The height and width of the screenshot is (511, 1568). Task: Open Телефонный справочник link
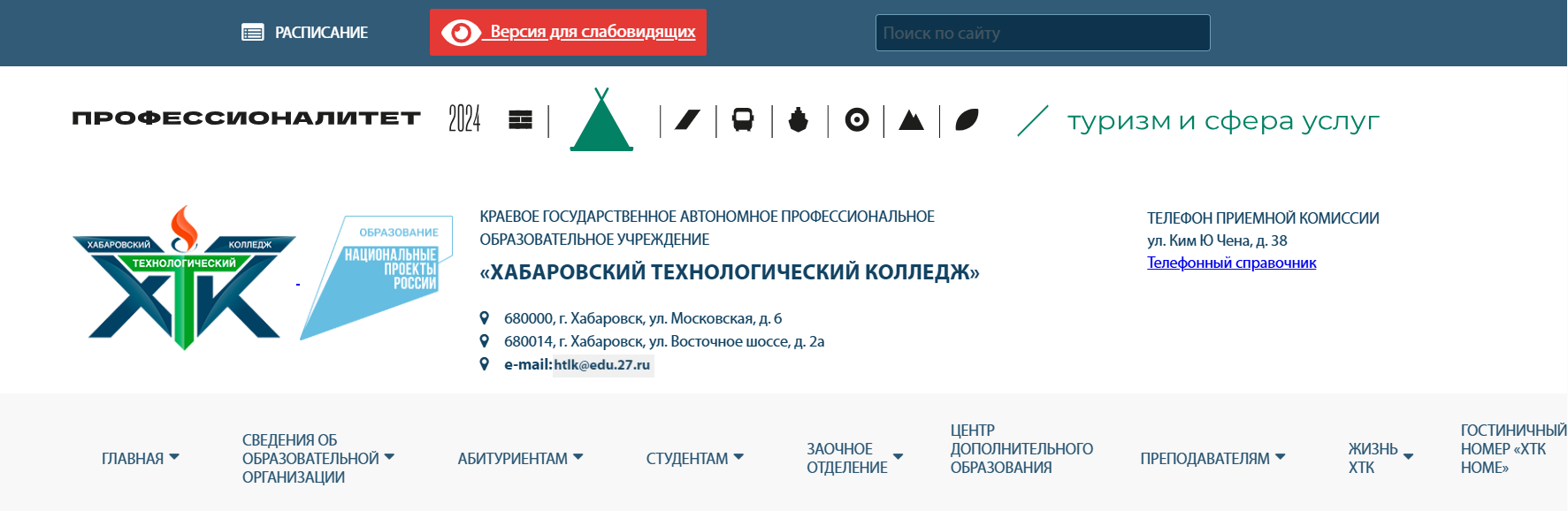click(x=1231, y=263)
